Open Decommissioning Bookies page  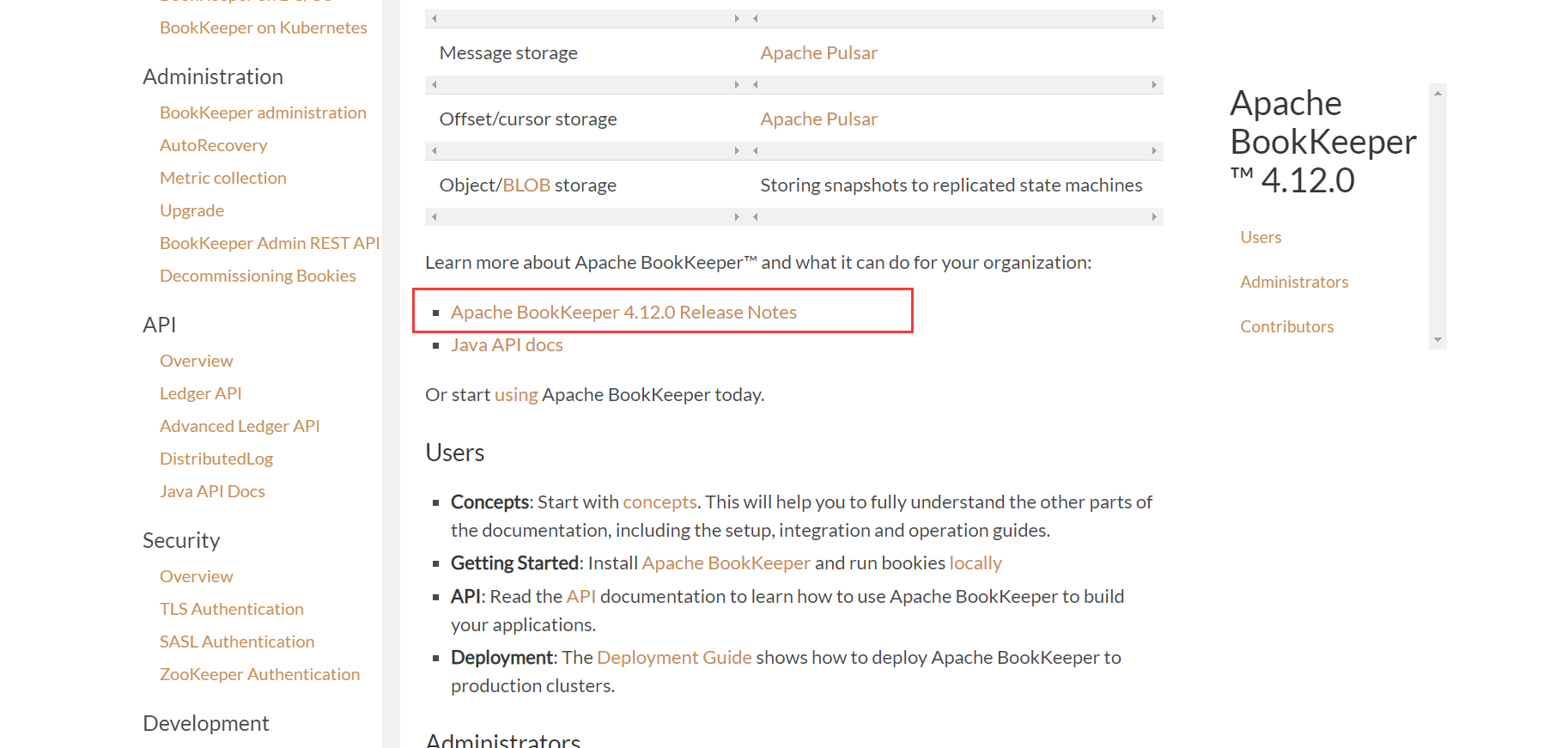258,276
